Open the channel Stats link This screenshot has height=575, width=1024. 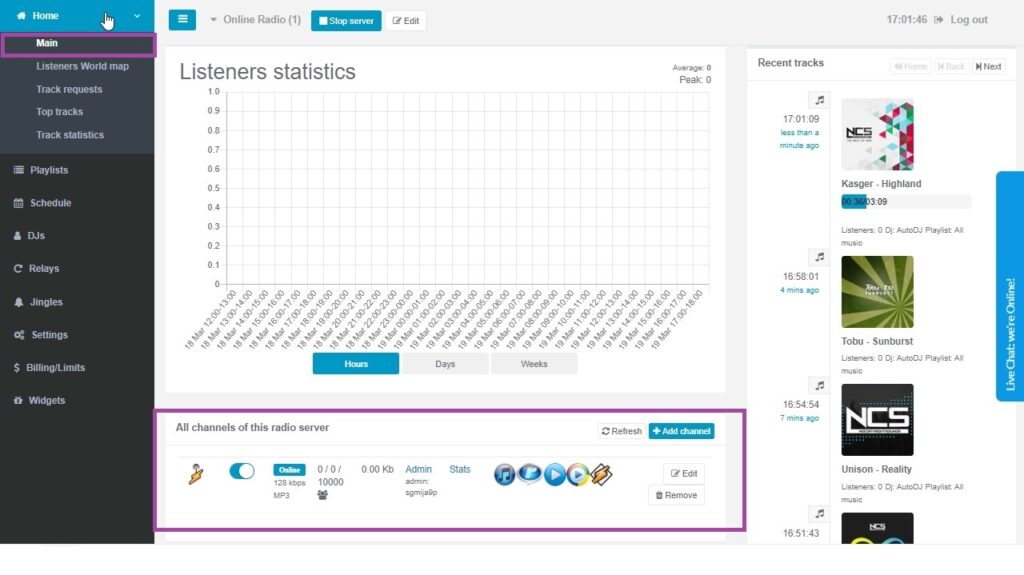460,469
